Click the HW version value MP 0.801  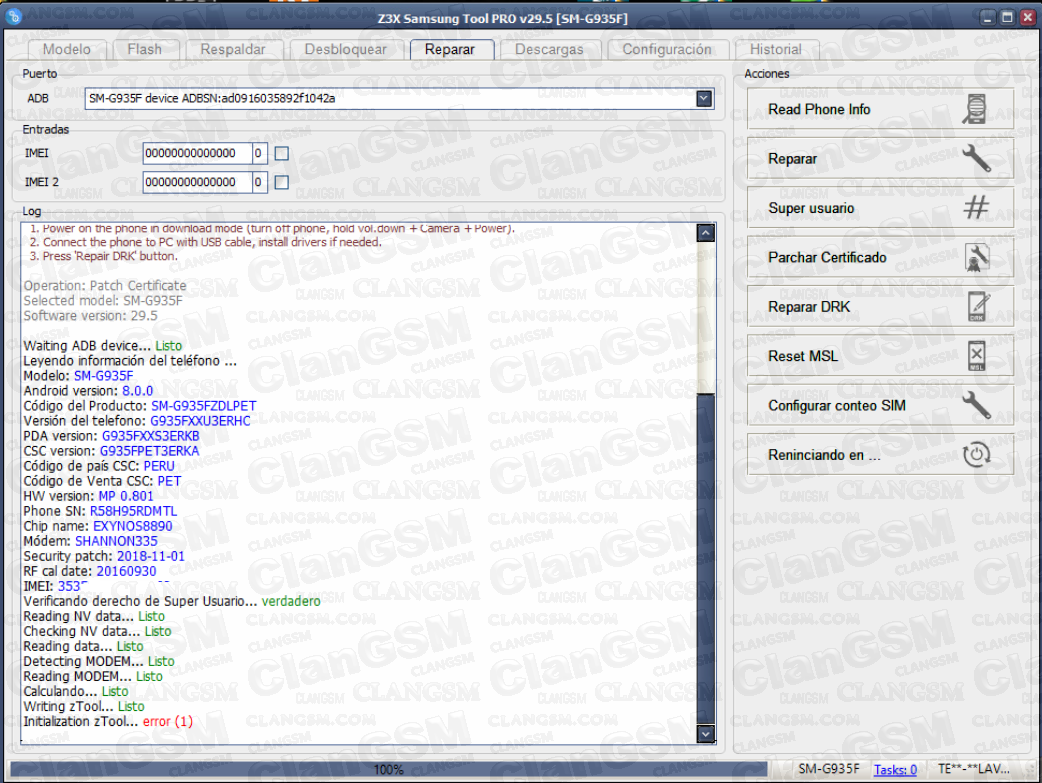pos(126,496)
